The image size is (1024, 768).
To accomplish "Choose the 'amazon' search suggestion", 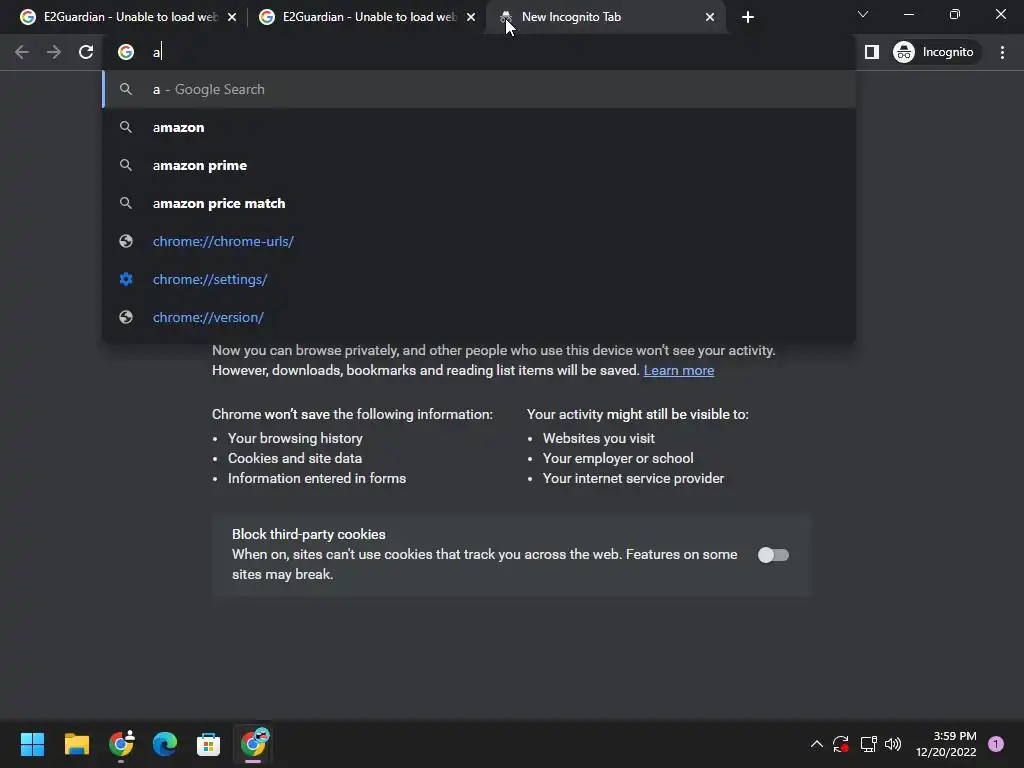I will pos(479,127).
